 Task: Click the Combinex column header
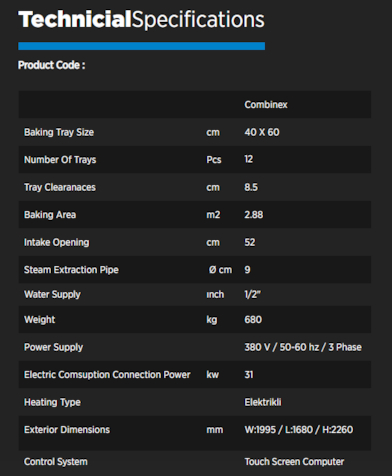[x=266, y=105]
